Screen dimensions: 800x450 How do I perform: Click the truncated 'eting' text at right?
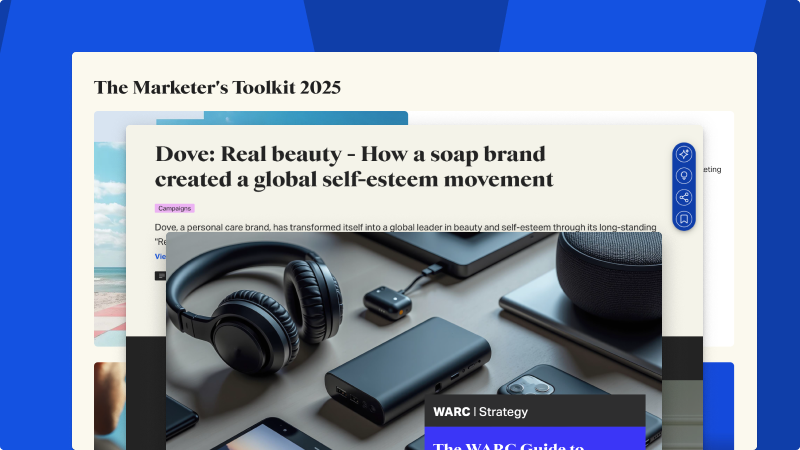click(712, 169)
